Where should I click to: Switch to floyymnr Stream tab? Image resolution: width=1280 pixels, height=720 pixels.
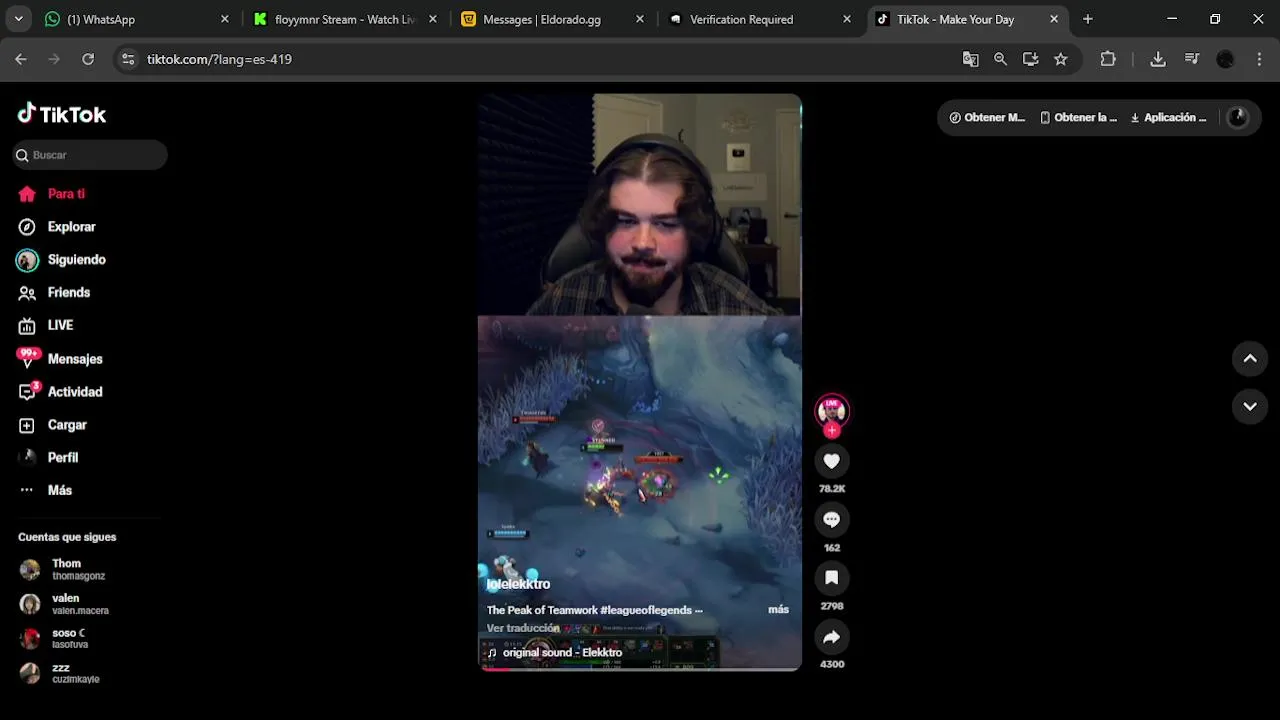(x=345, y=19)
